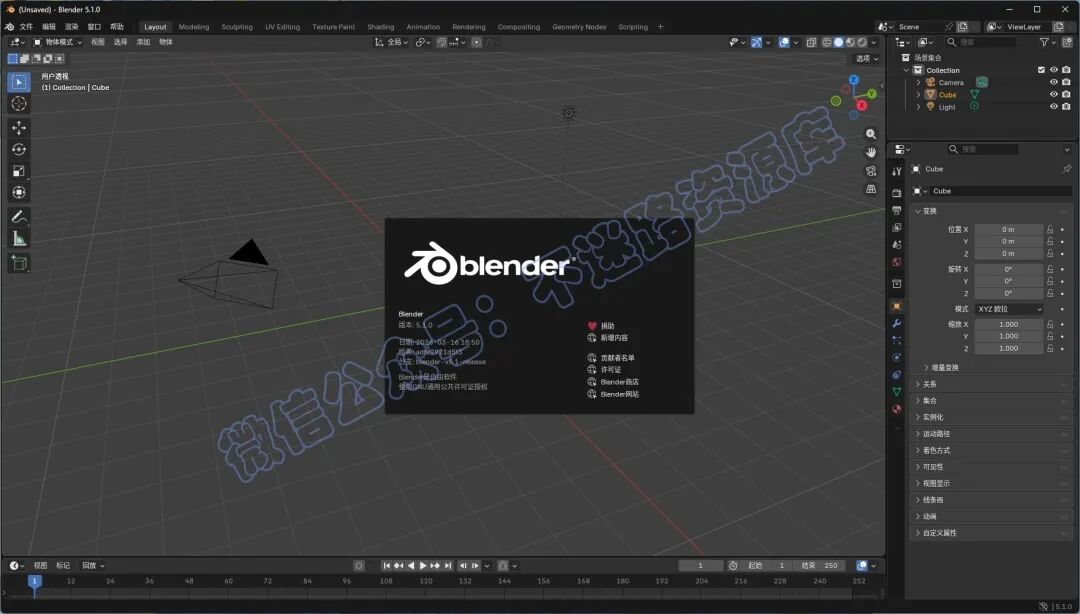Uncheck the Collection exclude checkbox
The width and height of the screenshot is (1080, 614).
1041,70
